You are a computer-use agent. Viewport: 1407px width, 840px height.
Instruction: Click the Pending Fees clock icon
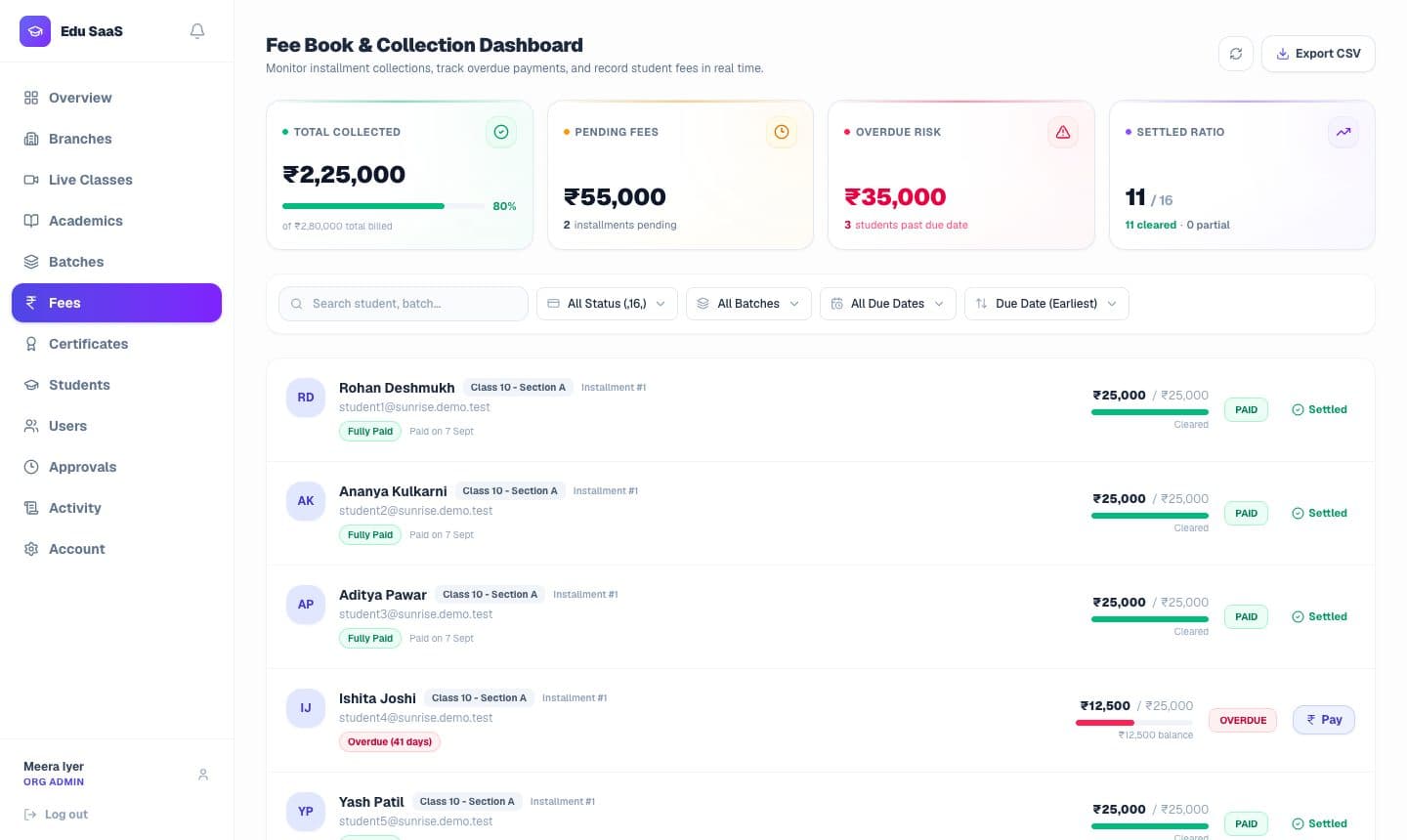click(782, 132)
